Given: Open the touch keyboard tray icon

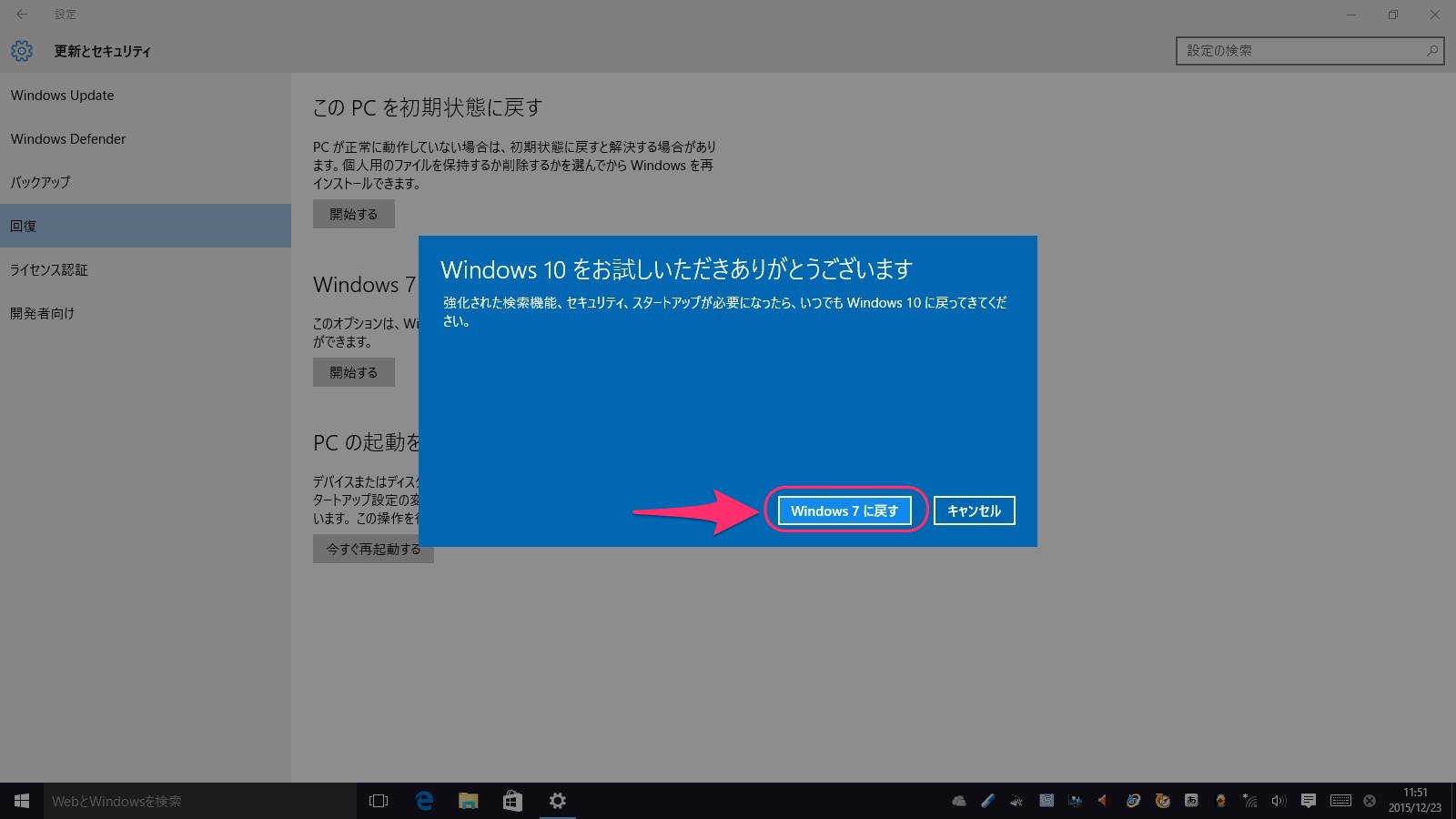Looking at the screenshot, I should (x=1340, y=801).
